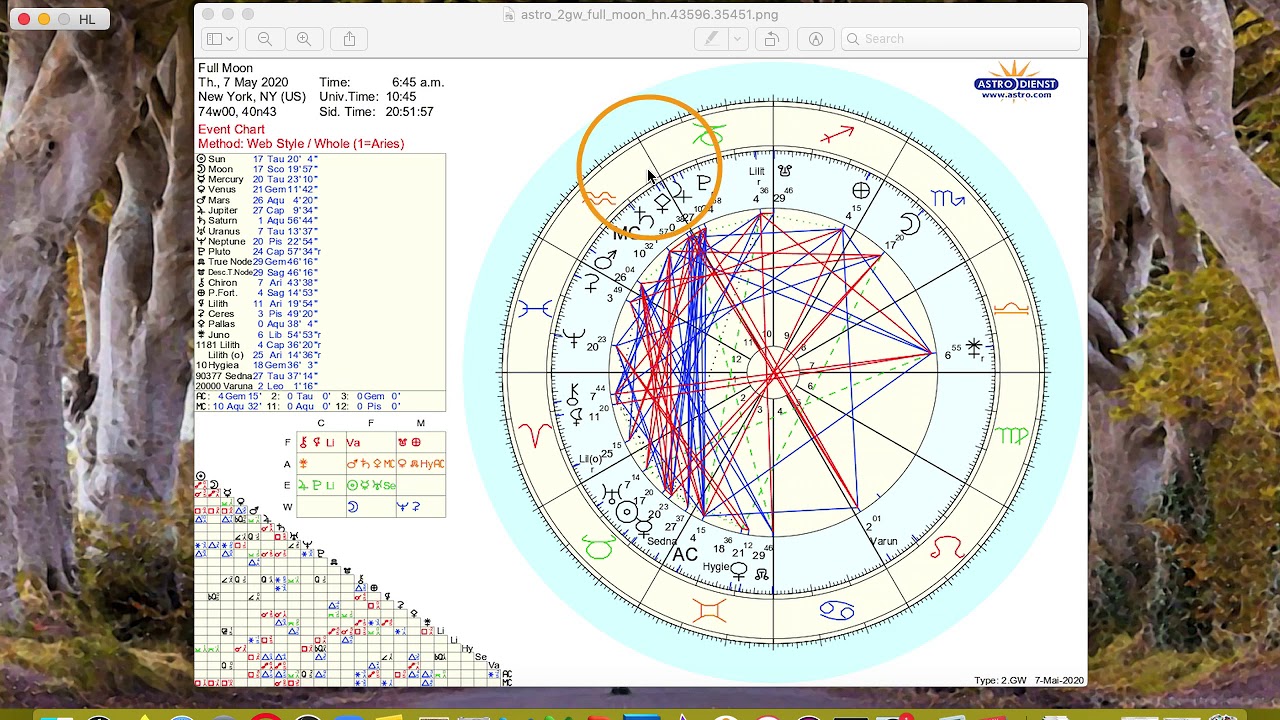Click the AC ascendant label in chart

[x=685, y=554]
